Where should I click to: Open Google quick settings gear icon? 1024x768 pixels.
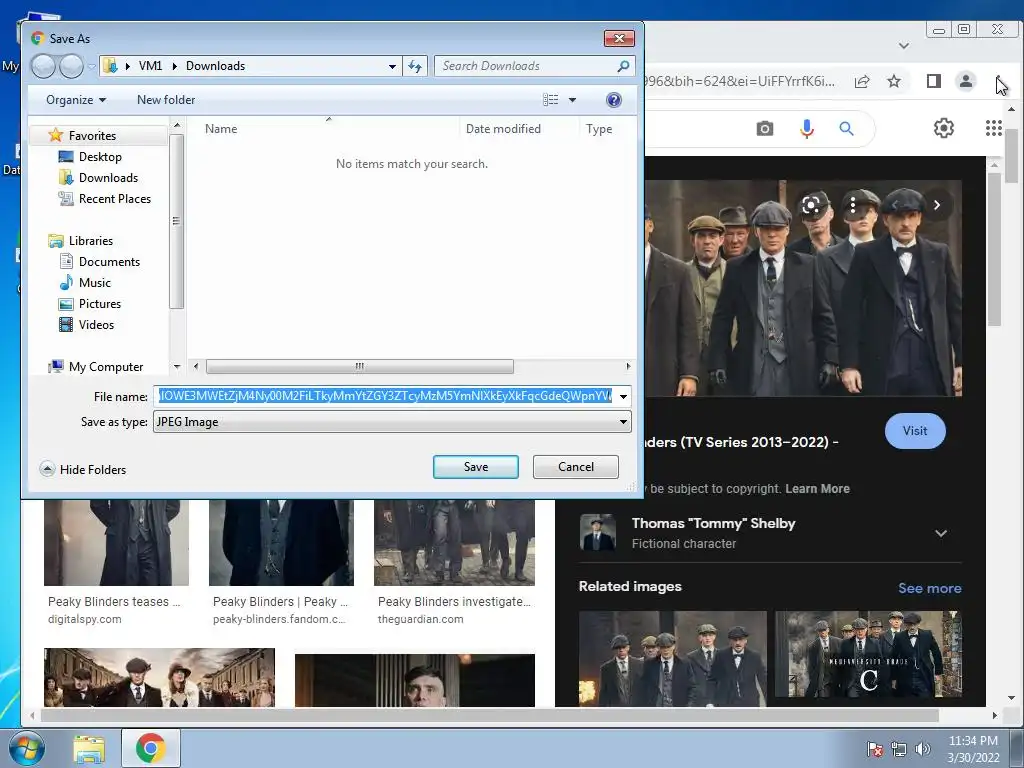tap(944, 128)
